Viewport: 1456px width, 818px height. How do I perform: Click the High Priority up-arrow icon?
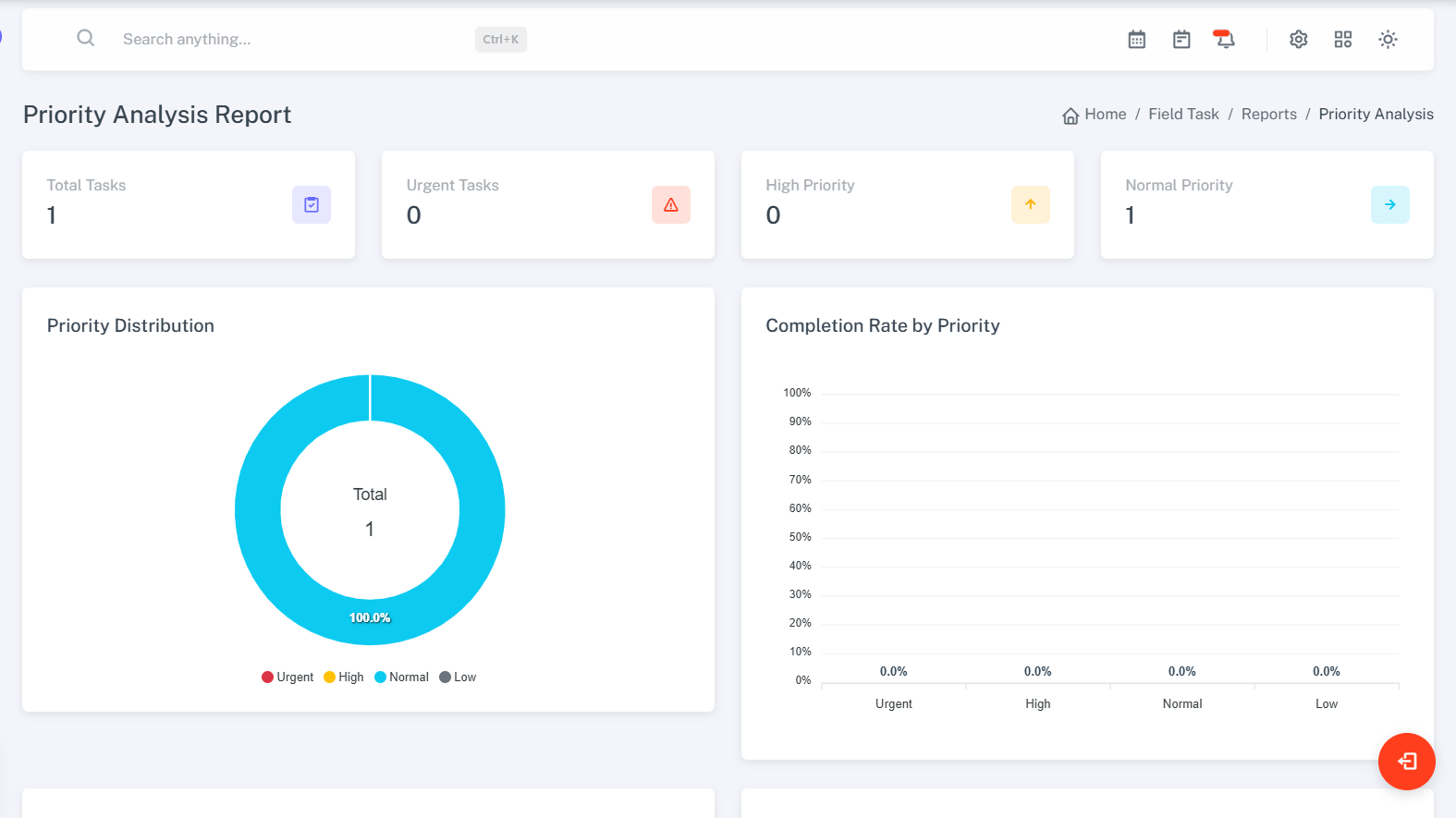[1030, 205]
